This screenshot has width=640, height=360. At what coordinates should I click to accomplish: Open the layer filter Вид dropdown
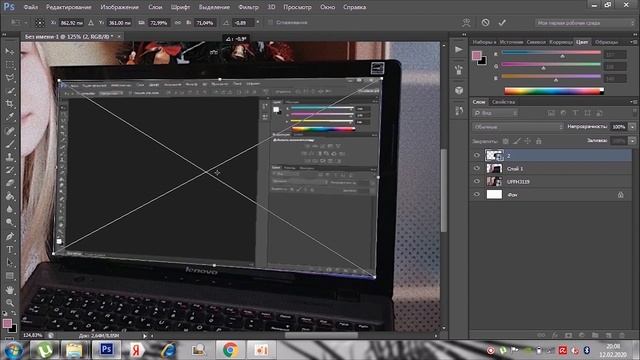tap(496, 113)
